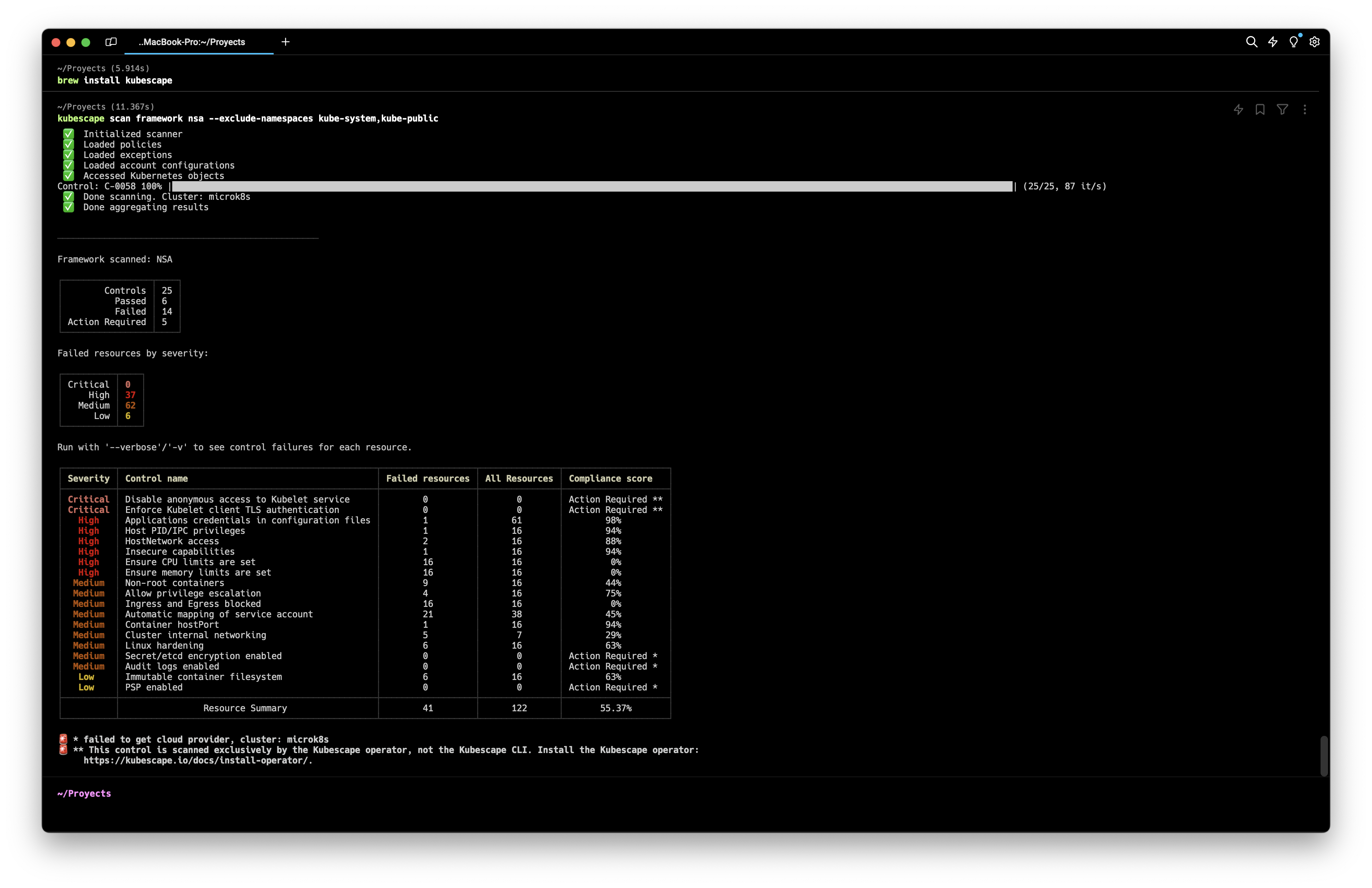
Task: Click the 'Compliance score' column header
Action: (610, 479)
